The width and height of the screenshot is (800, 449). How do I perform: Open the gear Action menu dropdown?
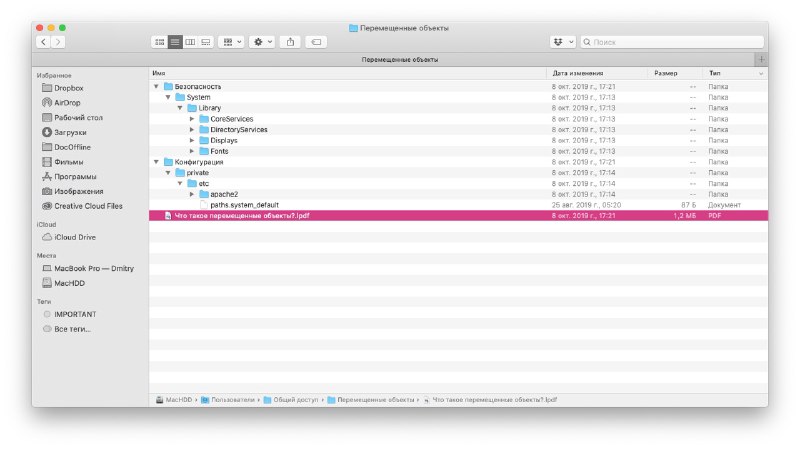coord(262,42)
